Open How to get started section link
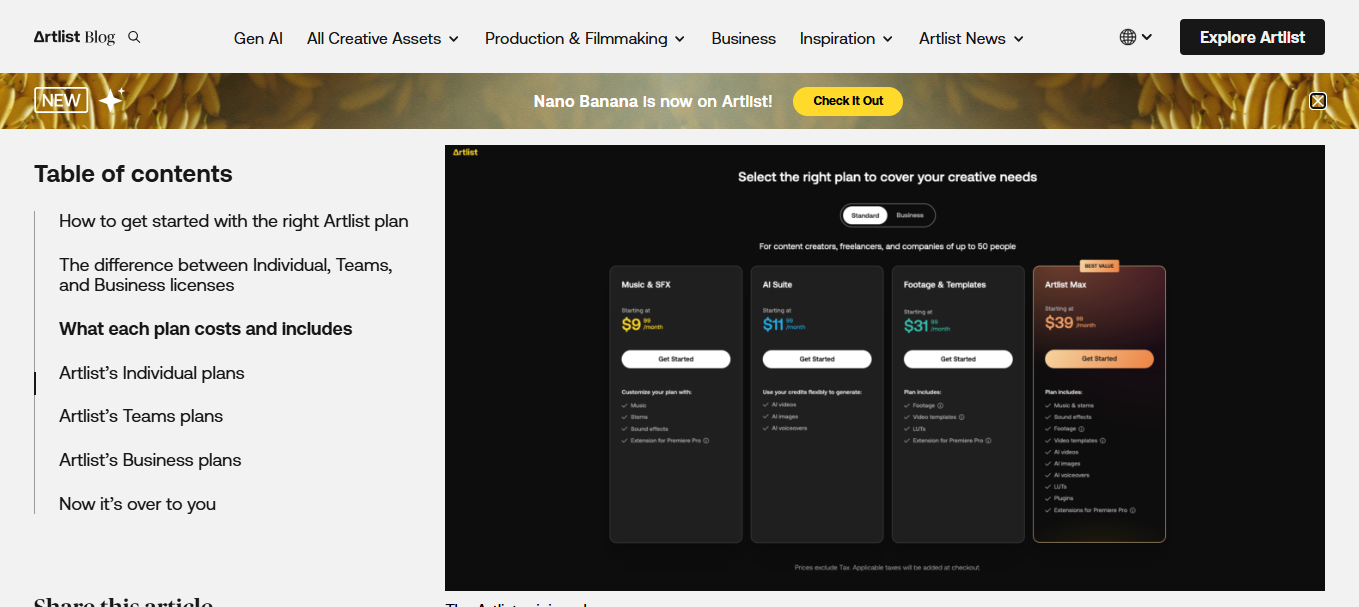The image size is (1359, 607). (x=233, y=221)
